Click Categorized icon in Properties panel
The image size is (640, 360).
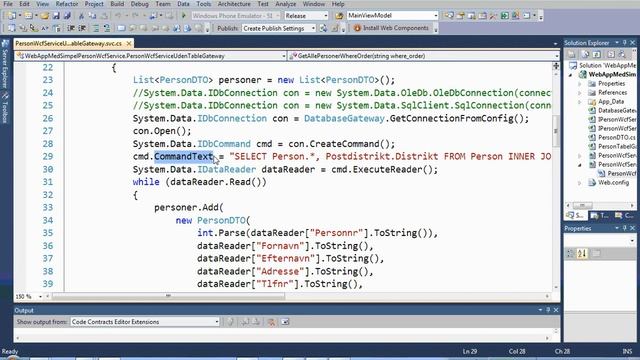570,253
